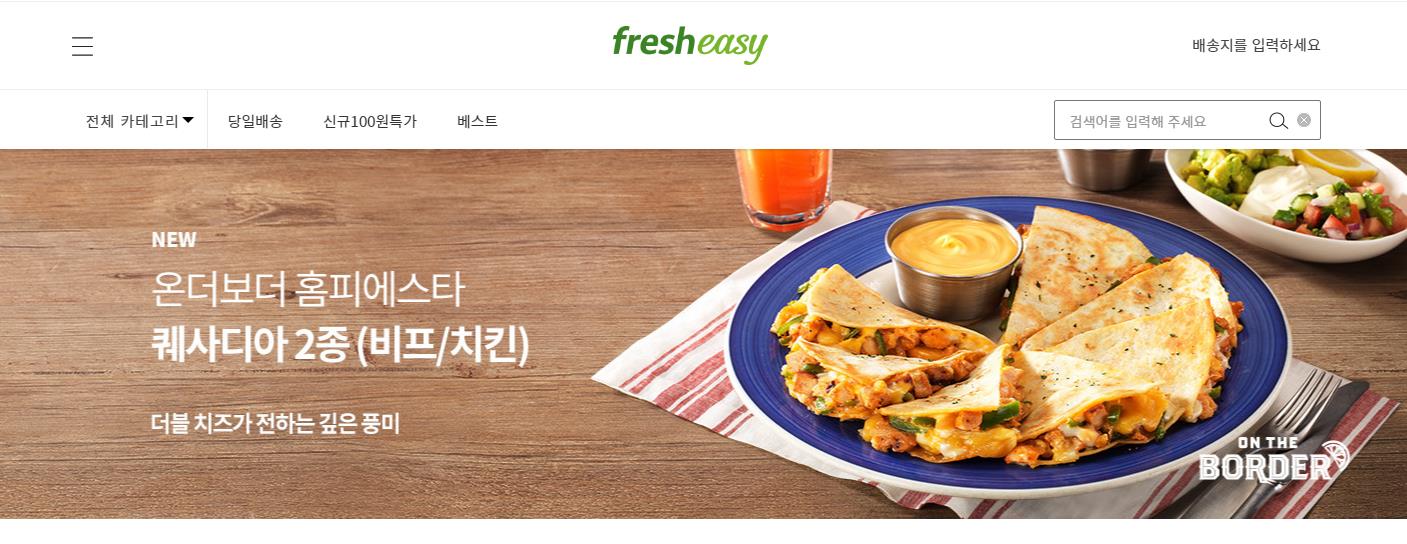
Task: Select the 베스트 menu item
Action: [477, 121]
